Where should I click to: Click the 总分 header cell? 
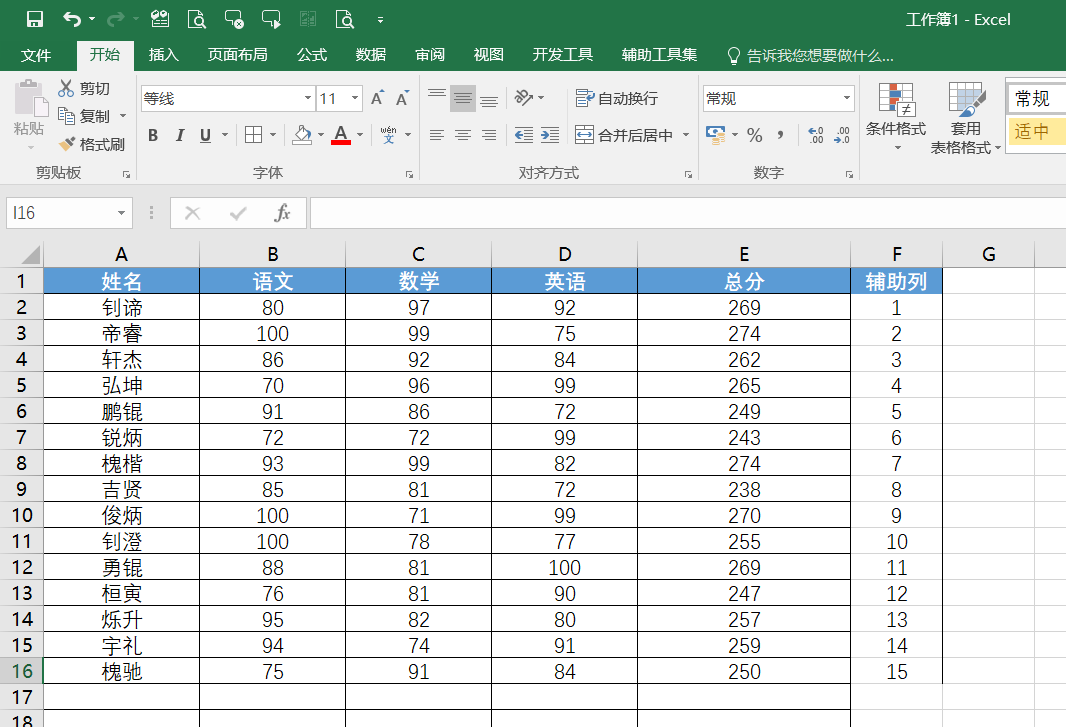744,281
